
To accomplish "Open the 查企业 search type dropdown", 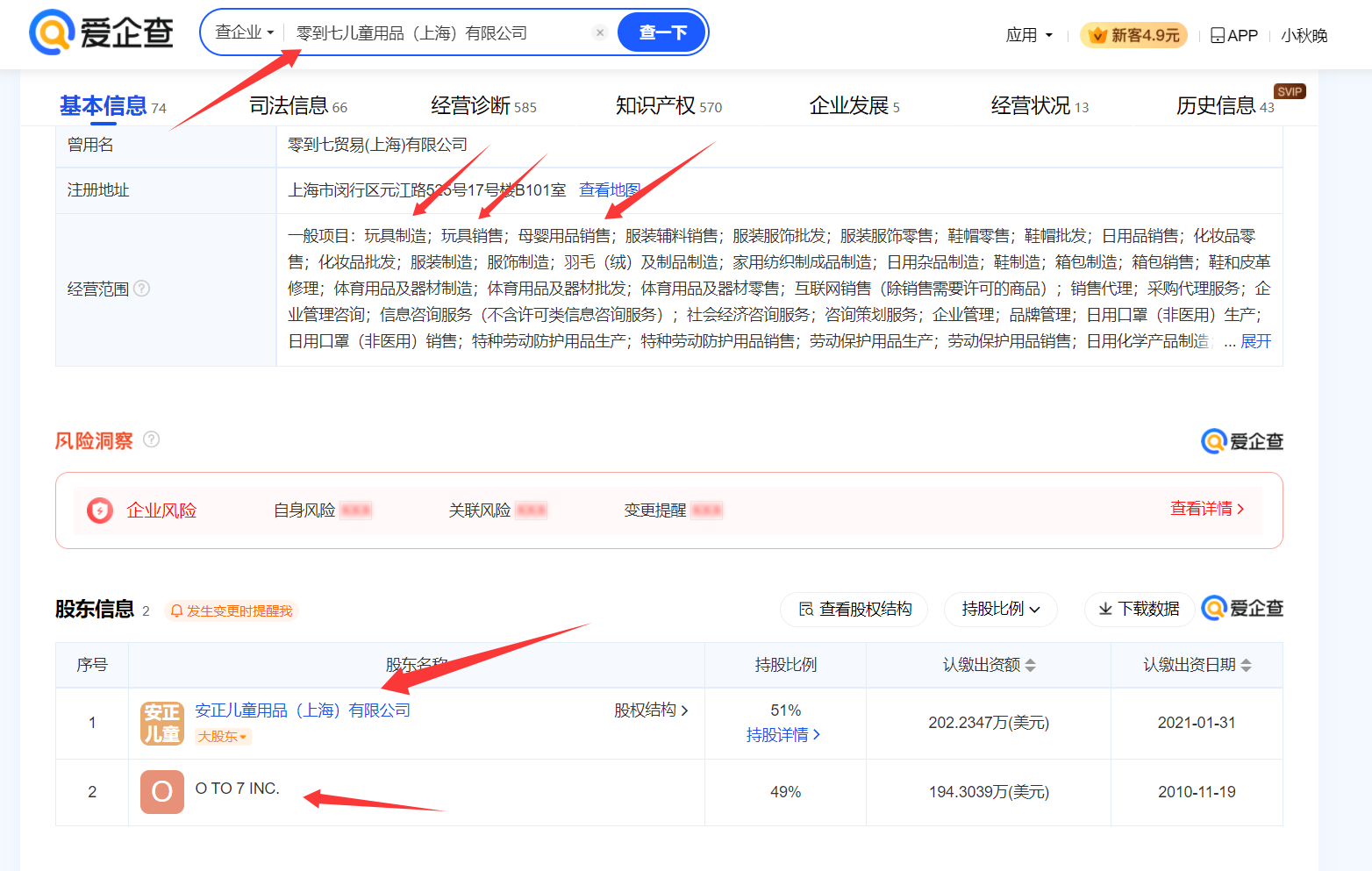I will (x=245, y=32).
